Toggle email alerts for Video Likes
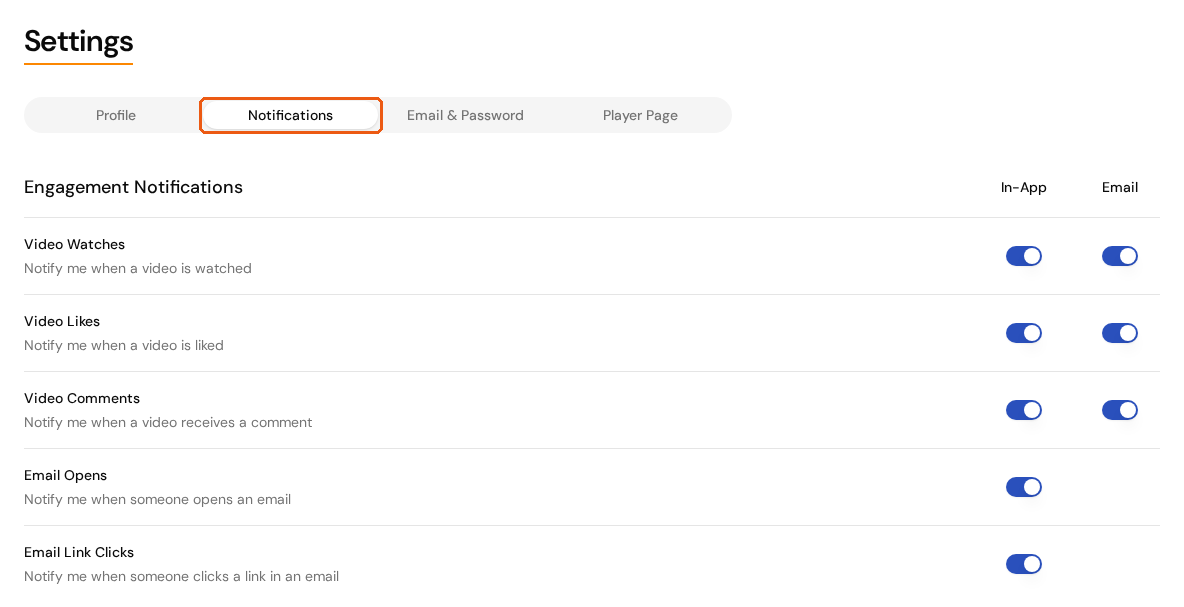 (1119, 333)
